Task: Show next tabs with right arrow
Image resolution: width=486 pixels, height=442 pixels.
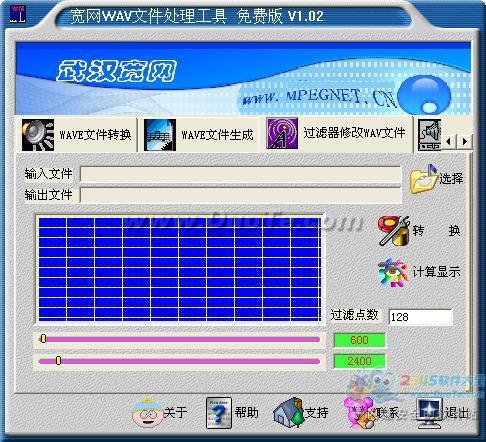Action: [x=464, y=141]
